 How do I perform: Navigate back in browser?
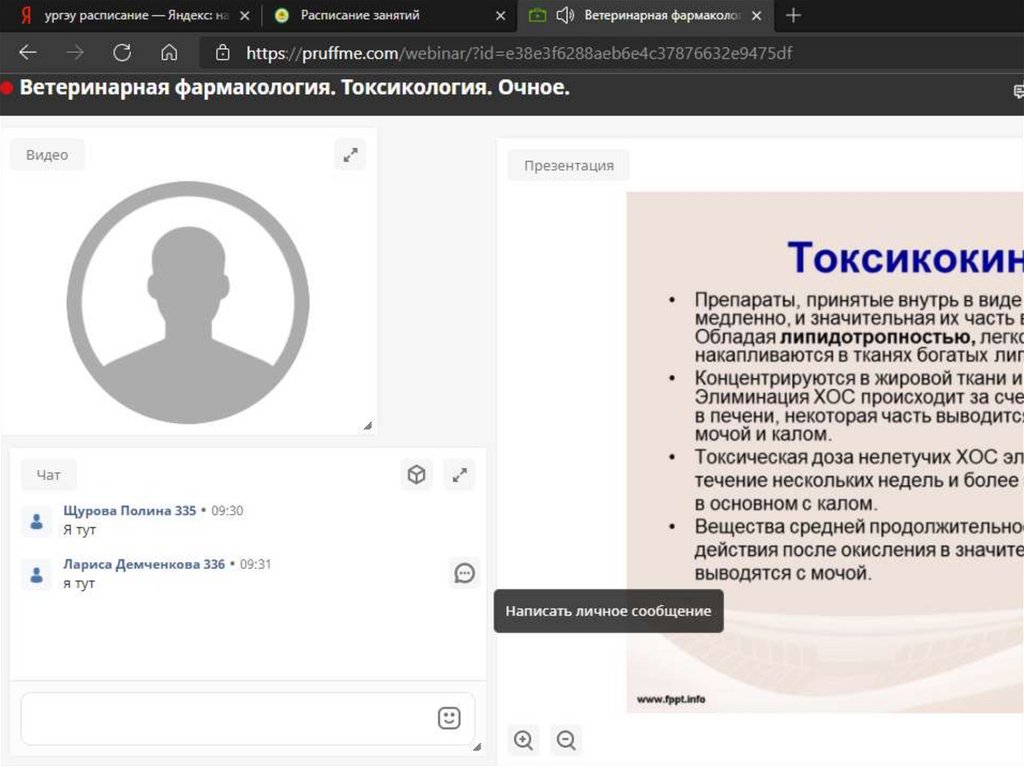pos(28,53)
